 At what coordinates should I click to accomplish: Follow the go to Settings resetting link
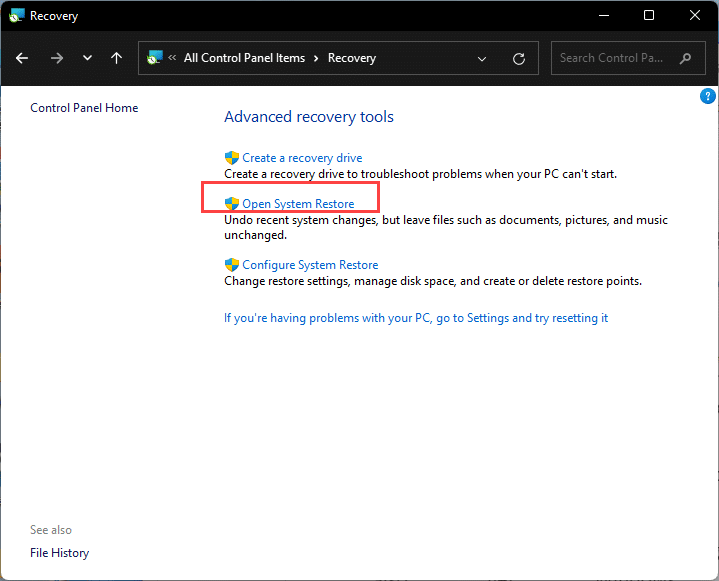[416, 318]
